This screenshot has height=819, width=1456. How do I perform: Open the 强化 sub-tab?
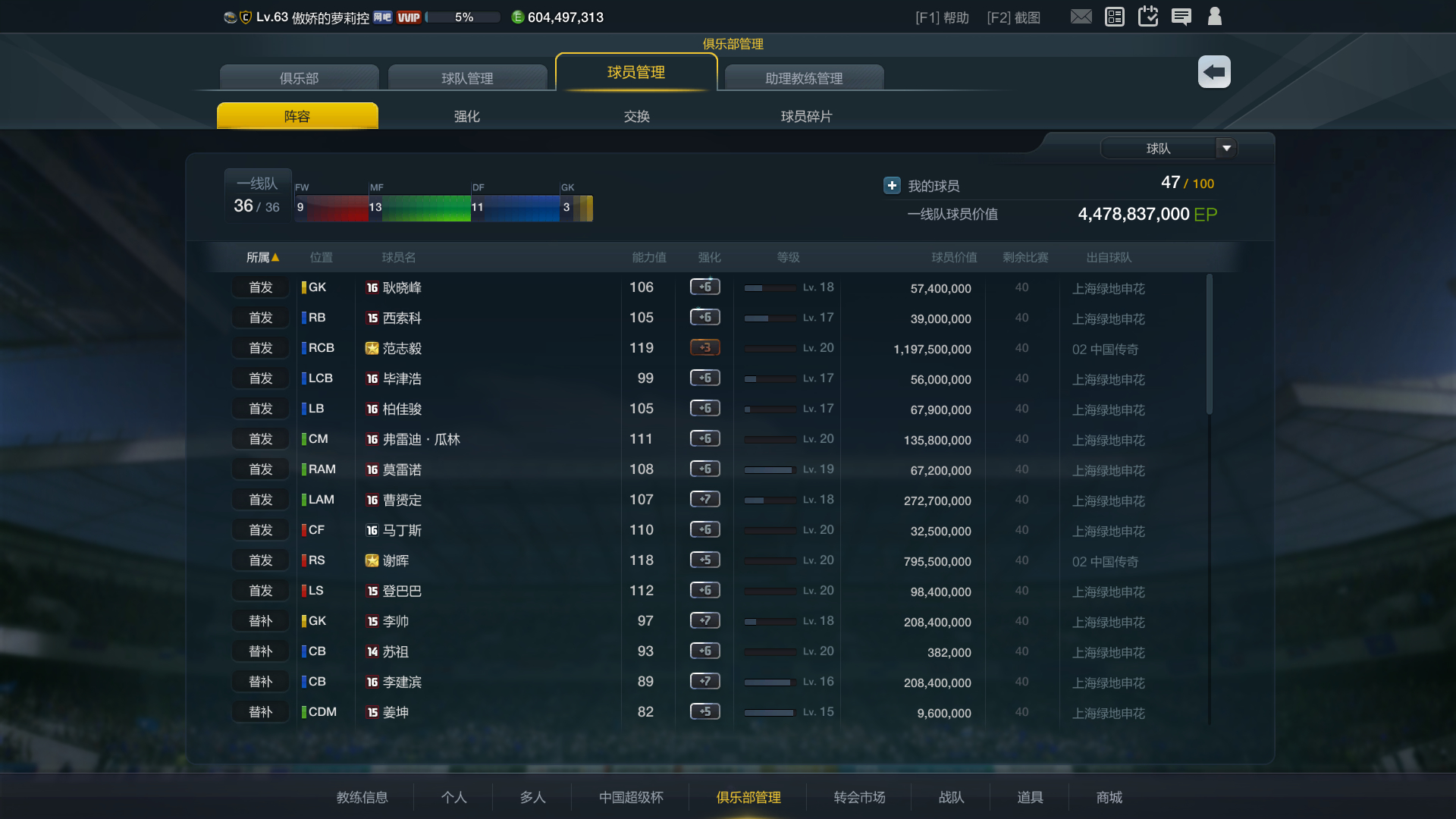[466, 116]
